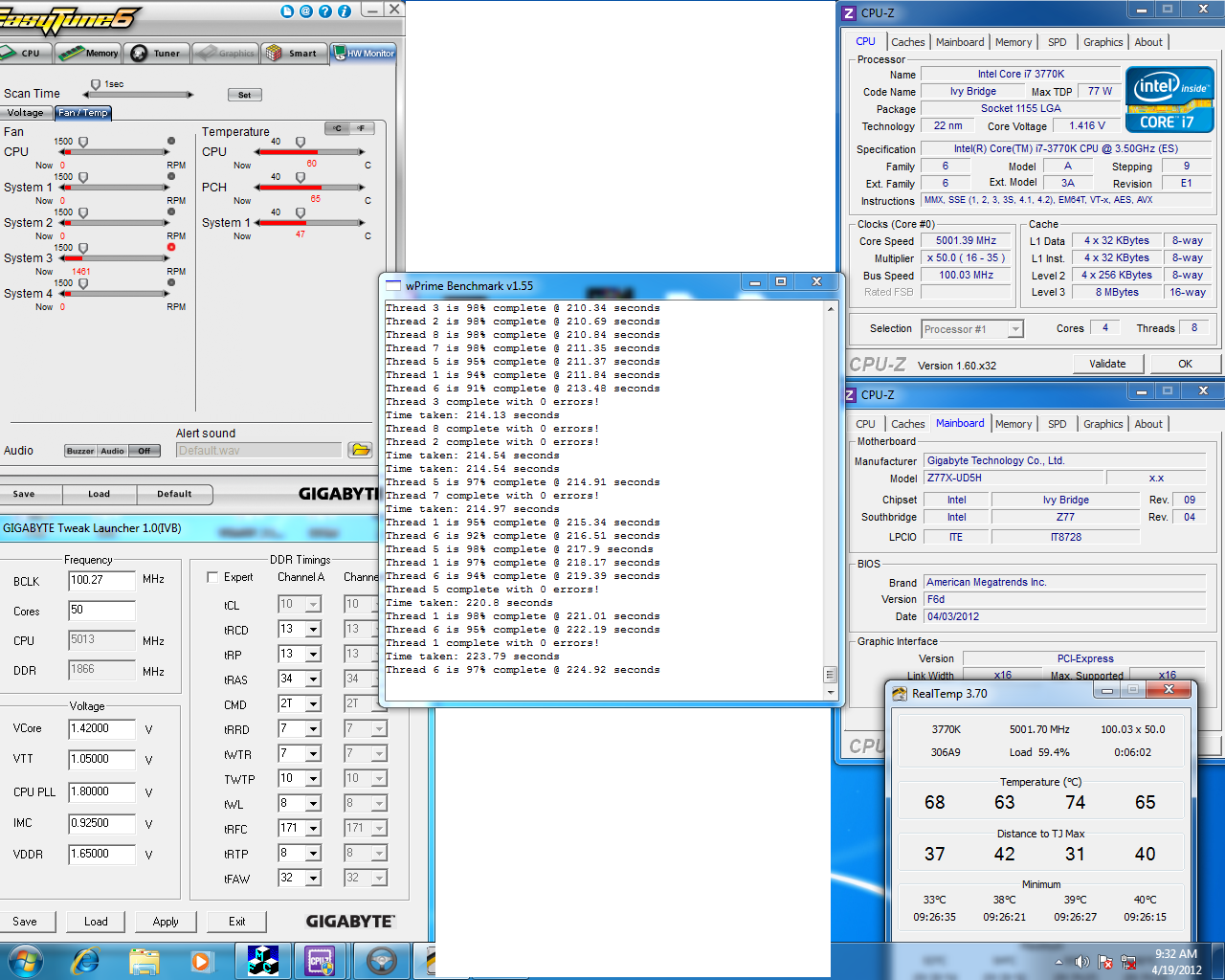Image resolution: width=1225 pixels, height=980 pixels.
Task: Open the tRFC Channel A dropdown
Action: click(x=313, y=829)
